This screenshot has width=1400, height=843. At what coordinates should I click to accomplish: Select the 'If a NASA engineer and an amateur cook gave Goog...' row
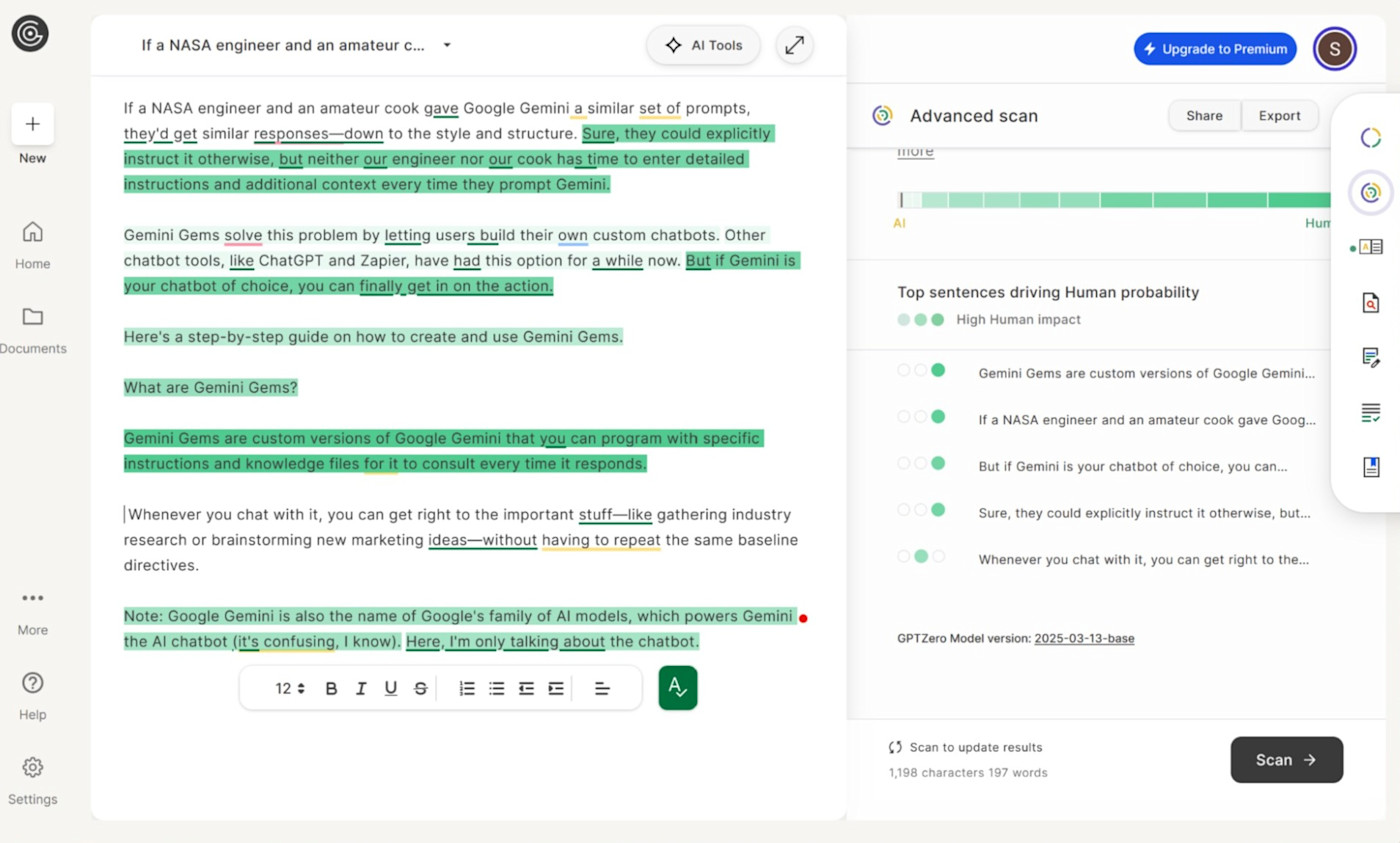[1107, 420]
